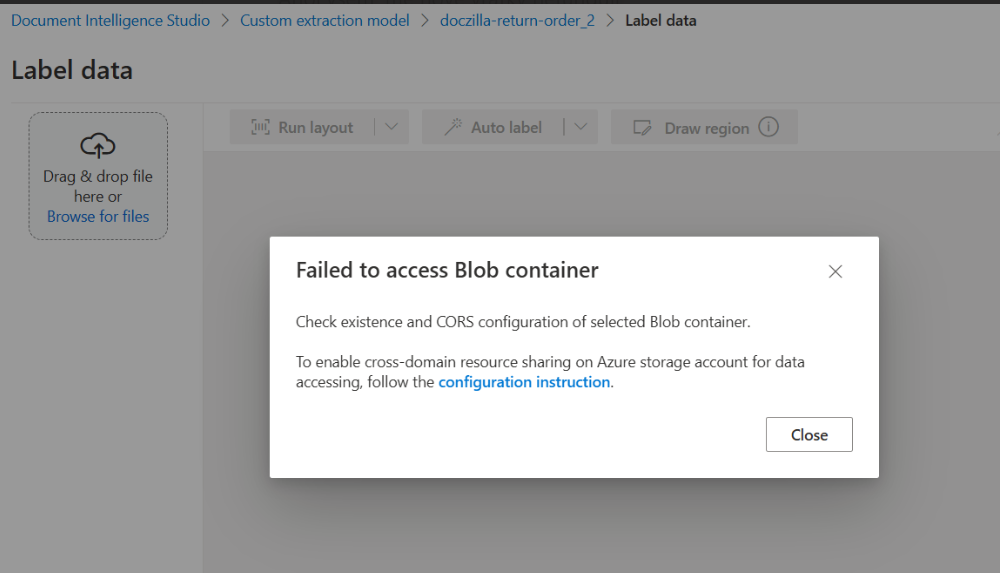The height and width of the screenshot is (573, 1000).
Task: Click the Auto label magic wand icon
Action: pos(453,127)
